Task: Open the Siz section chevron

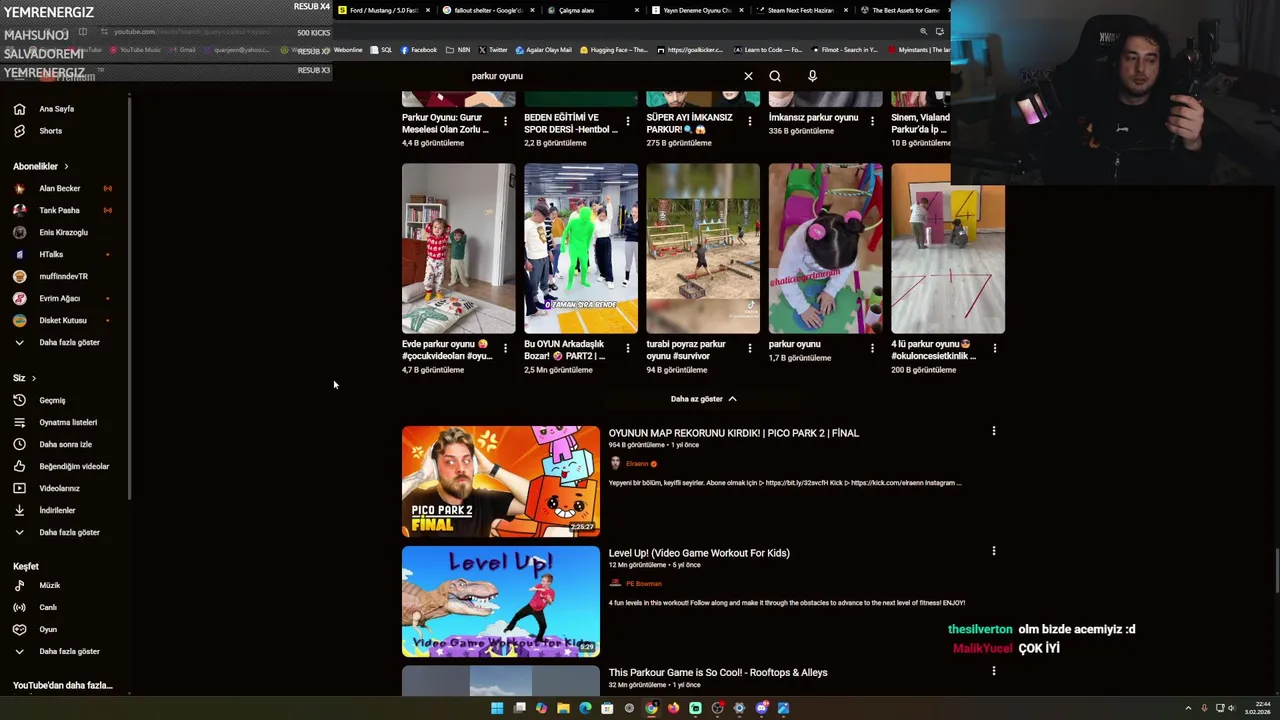Action: click(33, 378)
